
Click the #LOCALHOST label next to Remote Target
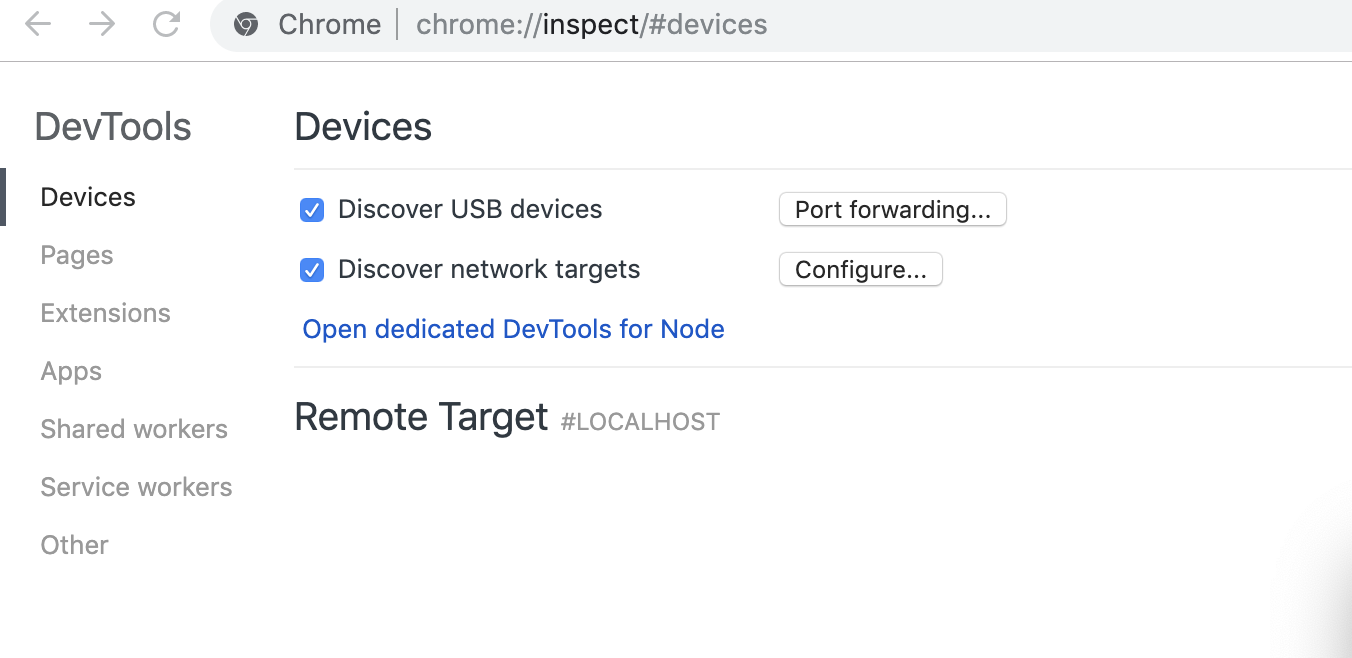tap(640, 421)
